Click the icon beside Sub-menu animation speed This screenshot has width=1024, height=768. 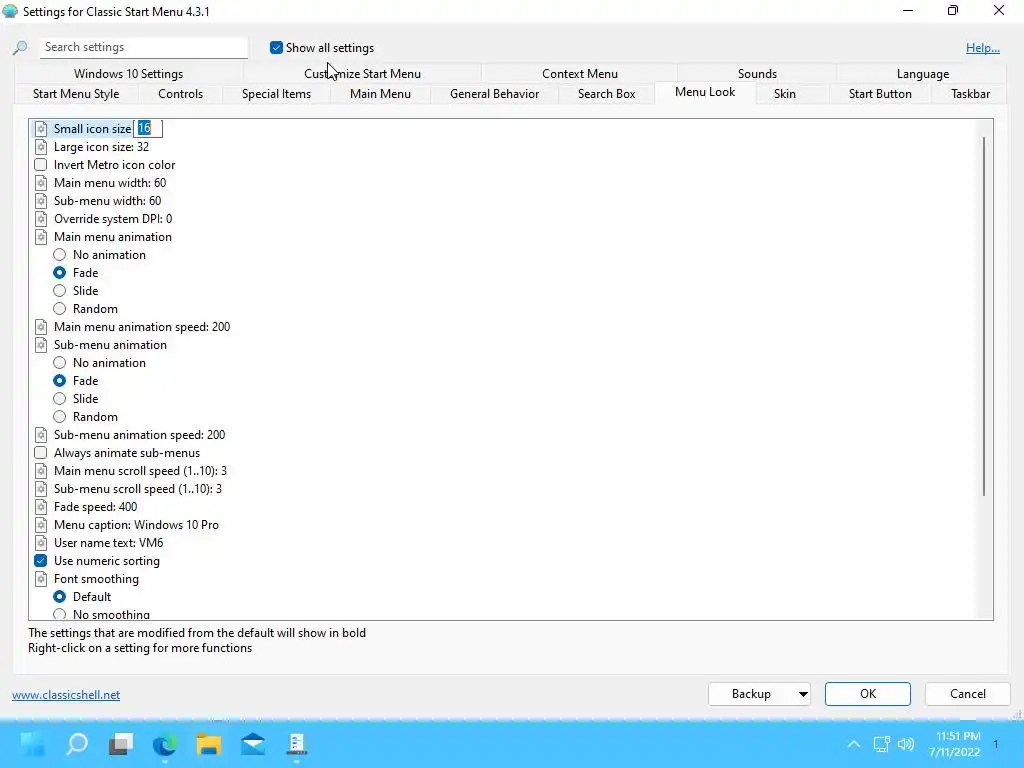[x=40, y=435]
